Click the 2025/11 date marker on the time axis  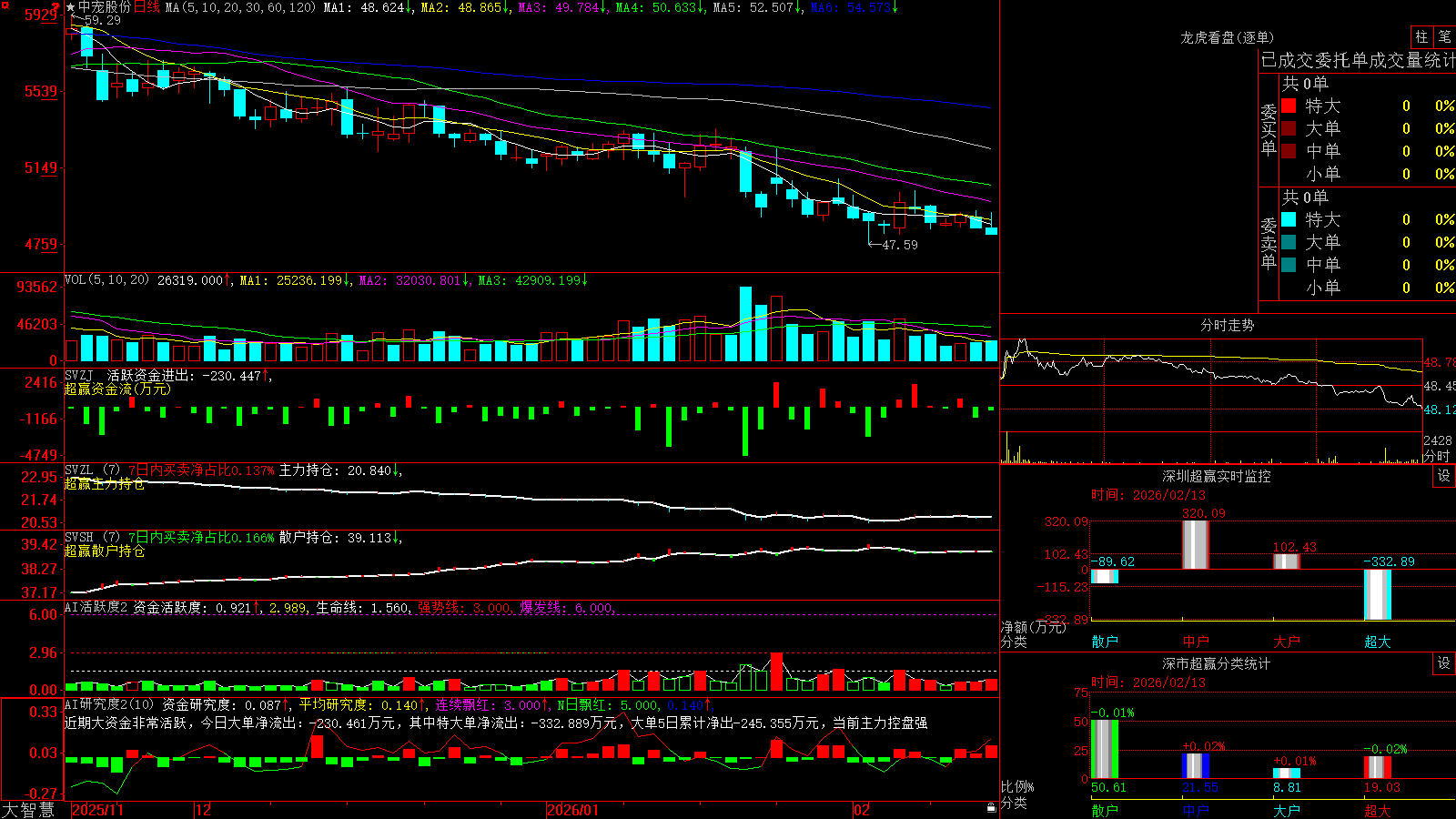pyautogui.click(x=97, y=810)
